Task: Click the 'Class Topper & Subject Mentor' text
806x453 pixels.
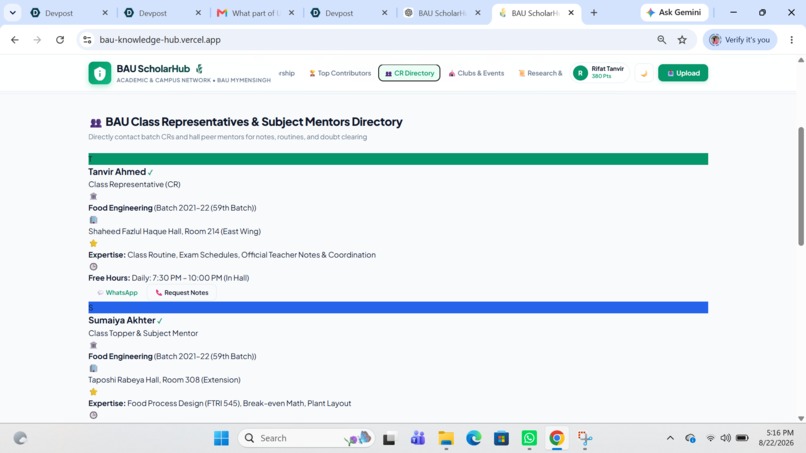Action: coord(143,333)
